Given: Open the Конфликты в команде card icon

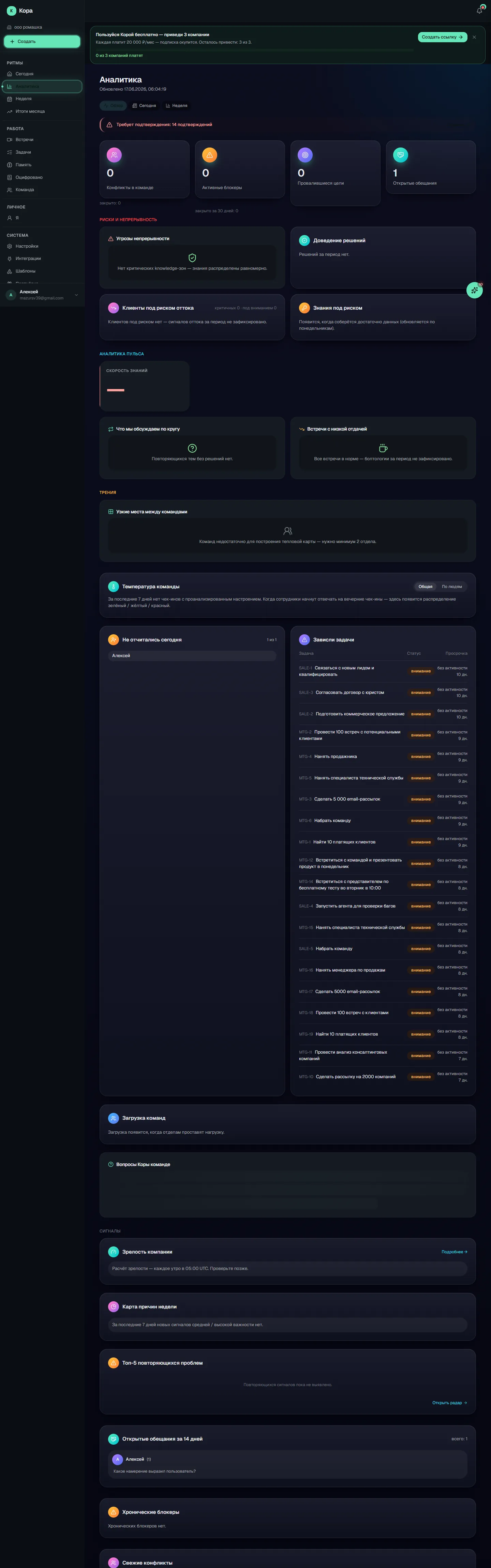Looking at the screenshot, I should click(114, 155).
